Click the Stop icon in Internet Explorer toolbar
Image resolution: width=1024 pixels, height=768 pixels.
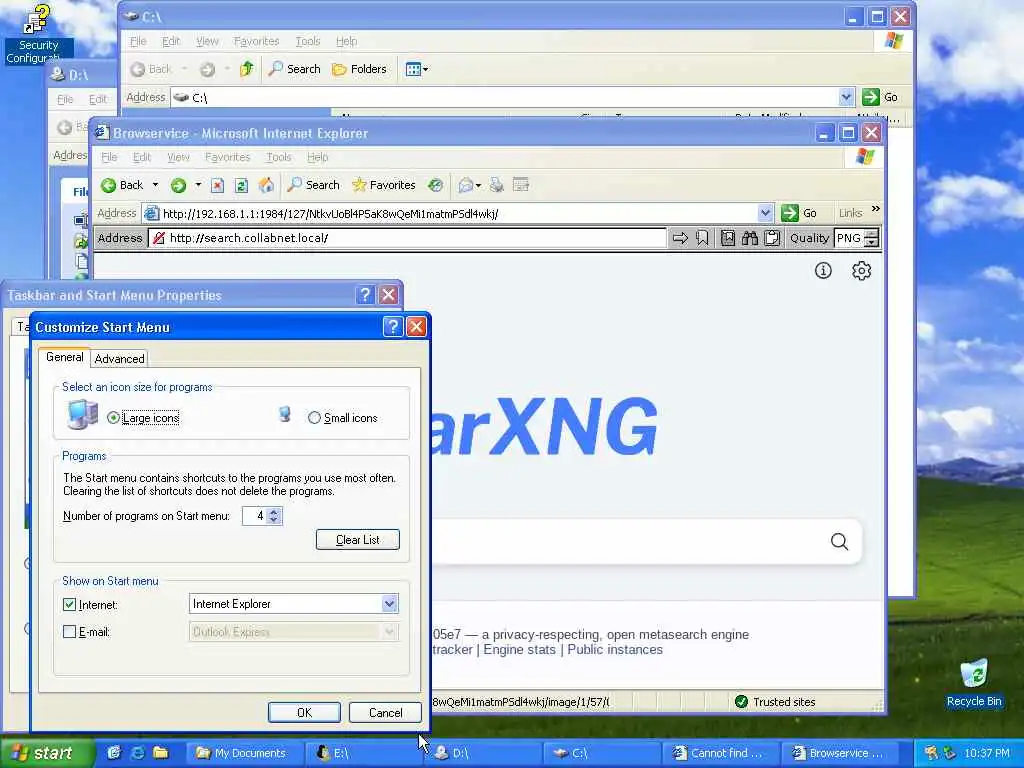(x=217, y=185)
